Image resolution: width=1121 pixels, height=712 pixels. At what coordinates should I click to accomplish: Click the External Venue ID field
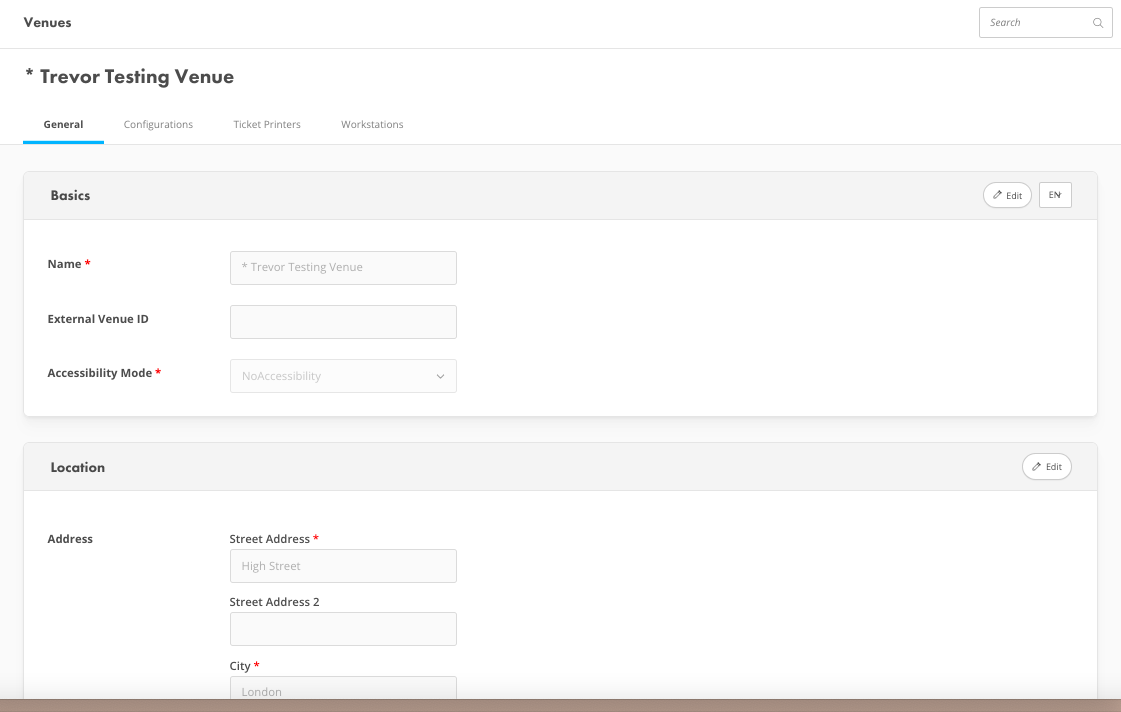[x=343, y=322]
